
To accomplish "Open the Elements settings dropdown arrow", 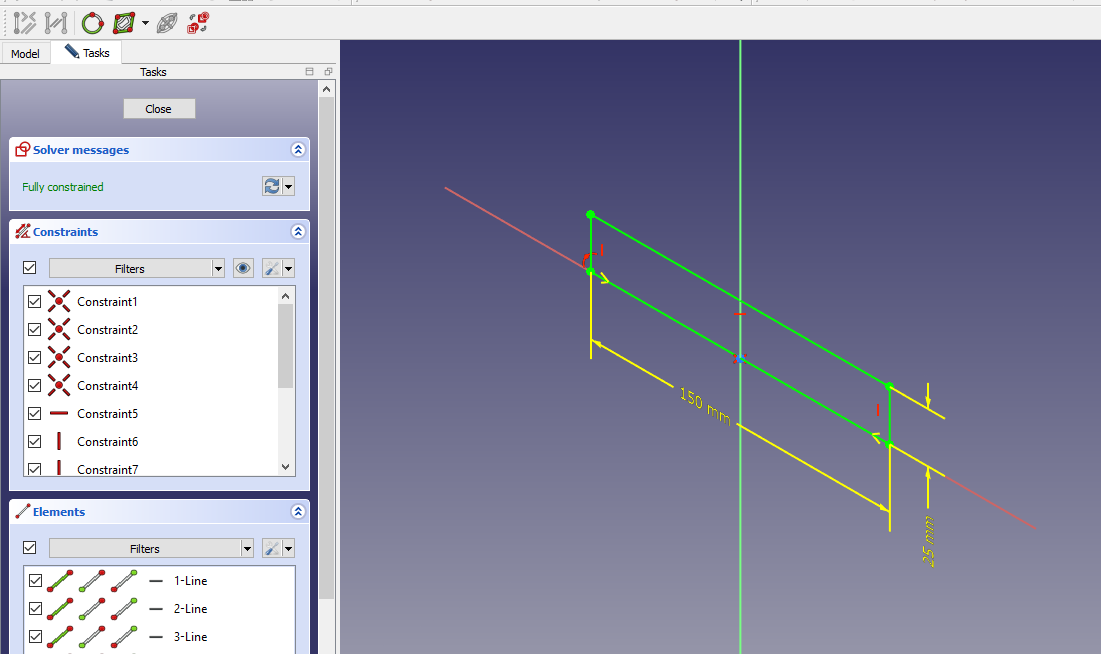I will pos(288,549).
